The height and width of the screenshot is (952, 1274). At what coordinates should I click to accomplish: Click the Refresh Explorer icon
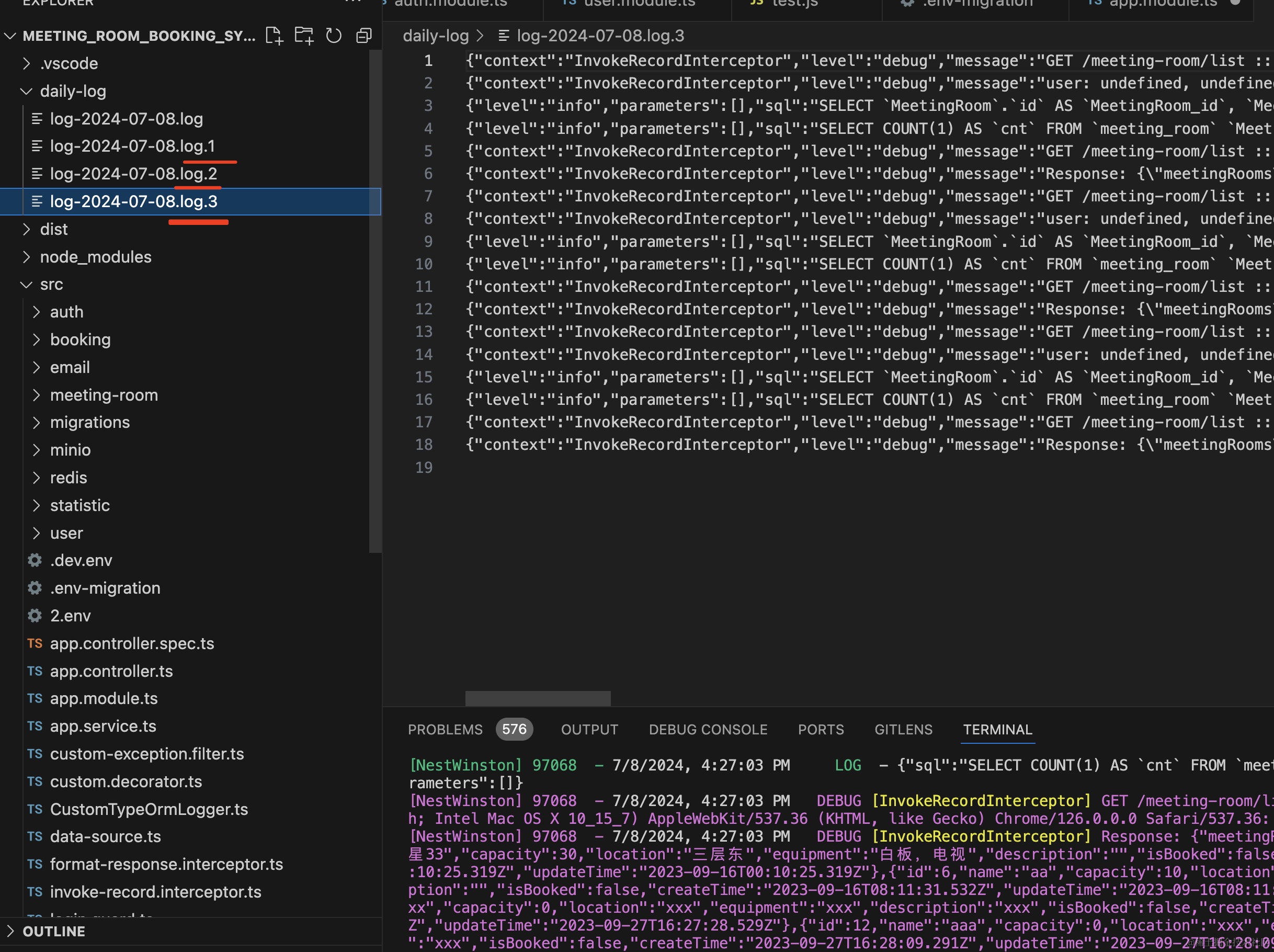click(x=334, y=36)
